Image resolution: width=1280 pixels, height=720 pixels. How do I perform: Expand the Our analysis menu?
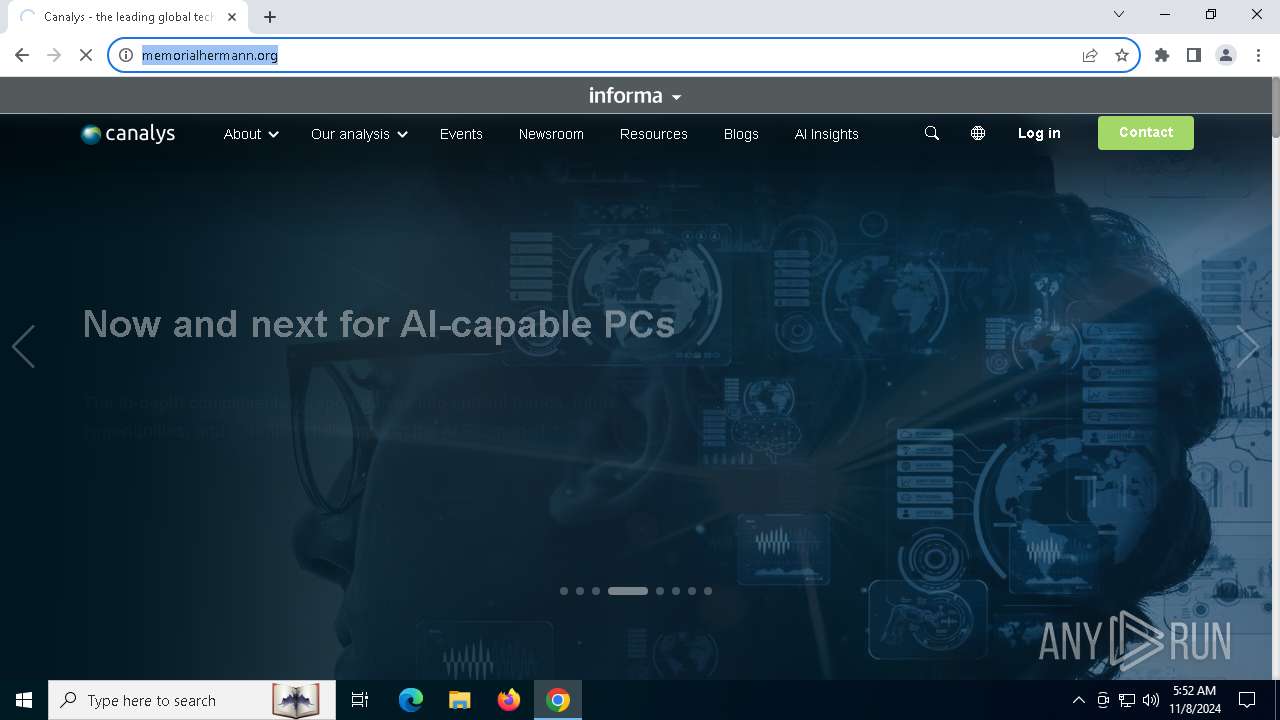pos(359,134)
